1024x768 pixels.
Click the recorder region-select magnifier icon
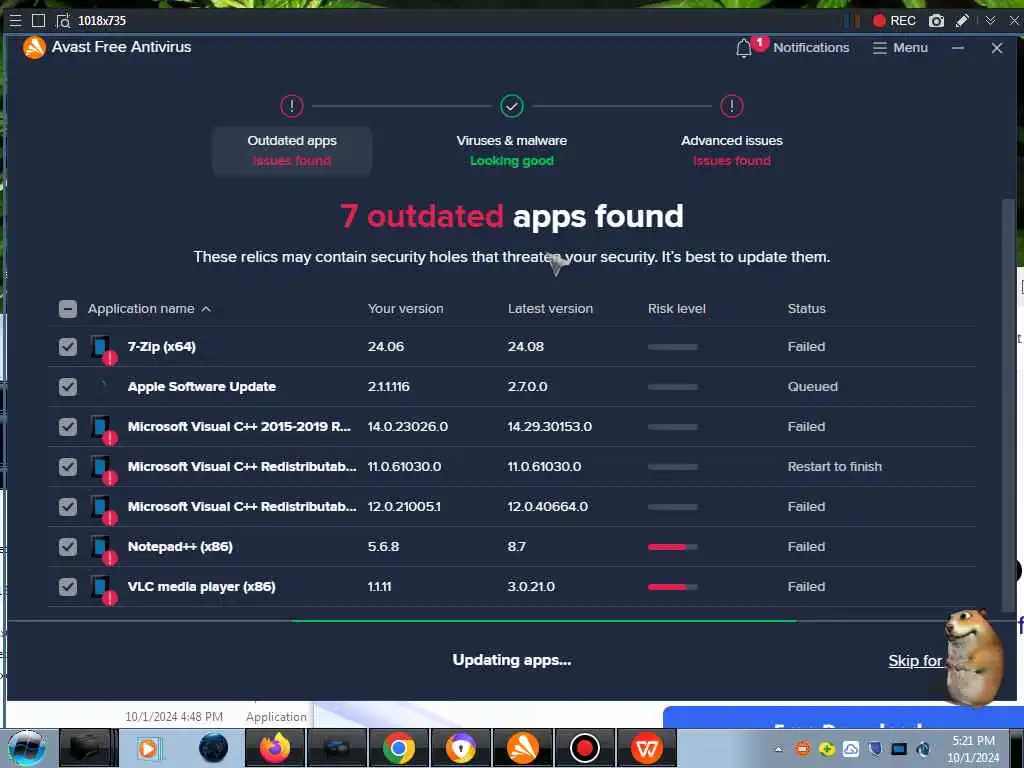(x=63, y=20)
